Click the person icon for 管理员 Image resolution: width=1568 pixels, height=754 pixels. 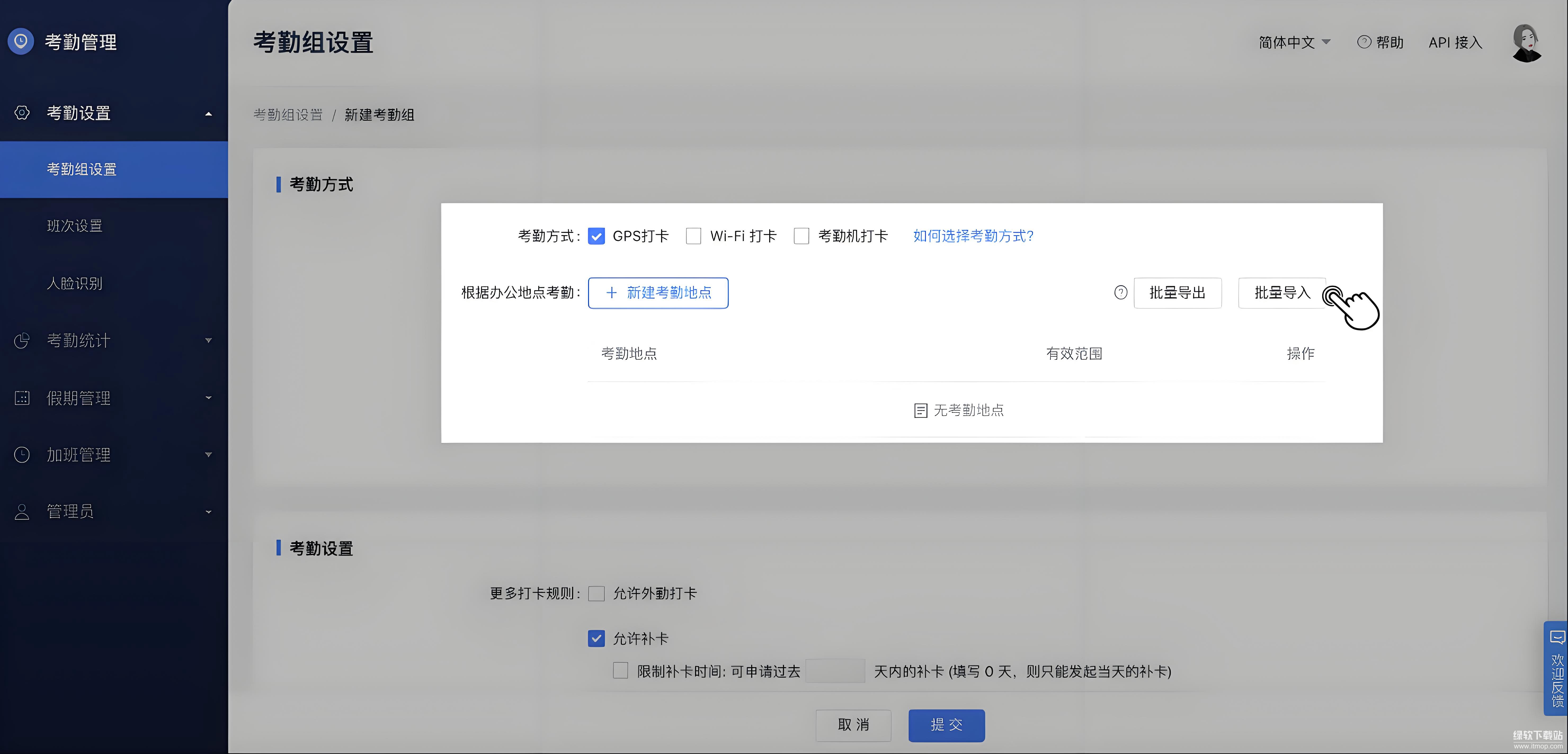pos(22,511)
